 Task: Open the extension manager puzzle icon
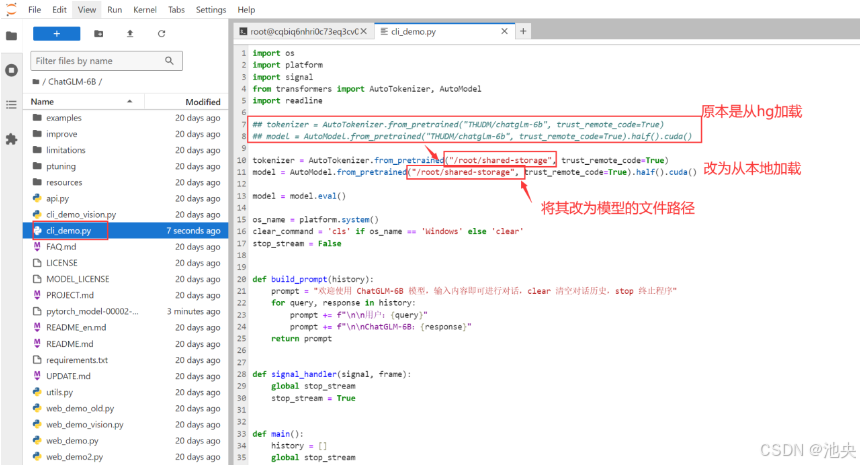click(11, 139)
